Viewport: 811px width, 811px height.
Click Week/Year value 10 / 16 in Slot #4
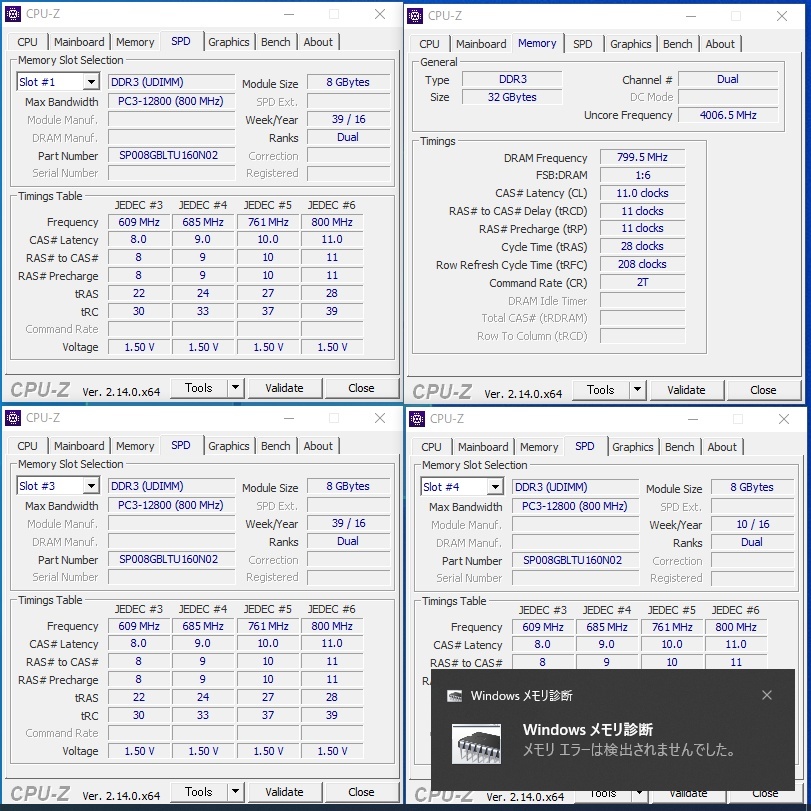[753, 524]
